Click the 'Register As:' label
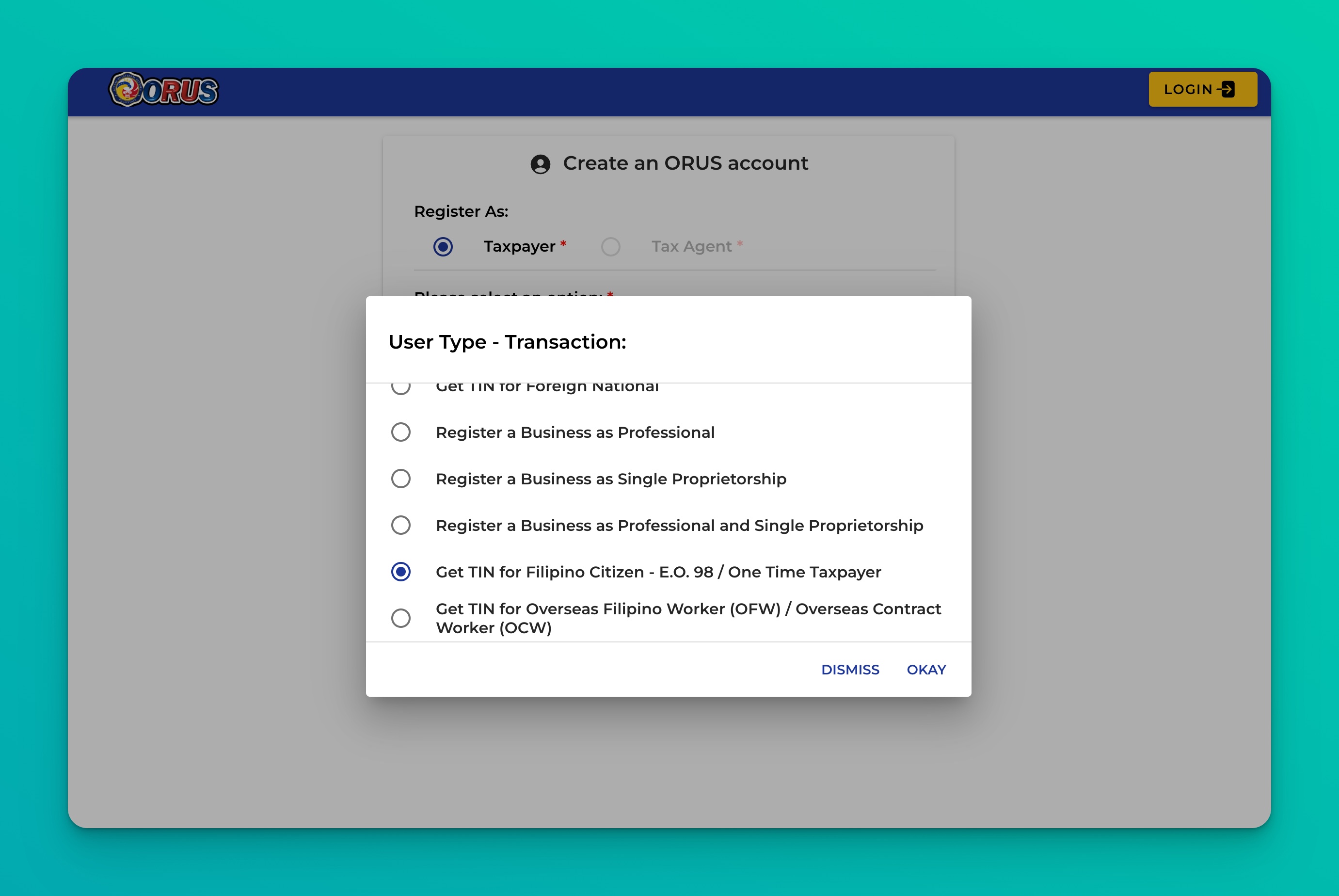Viewport: 1339px width, 896px height. [x=461, y=211]
